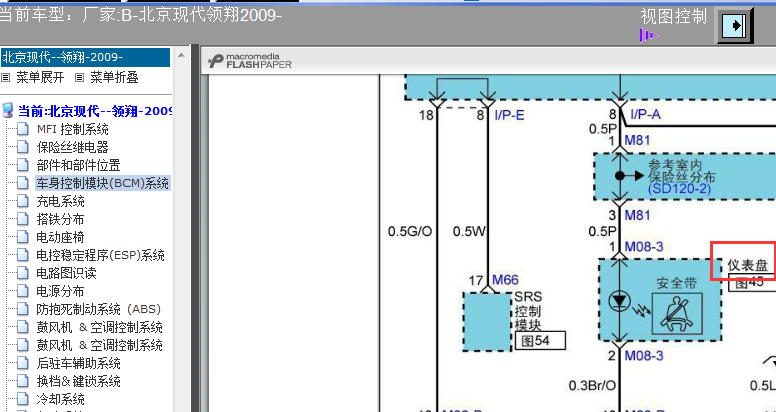Open 电控稳定程序(ESP)系统 entry
776x412 pixels.
pyautogui.click(x=100, y=256)
